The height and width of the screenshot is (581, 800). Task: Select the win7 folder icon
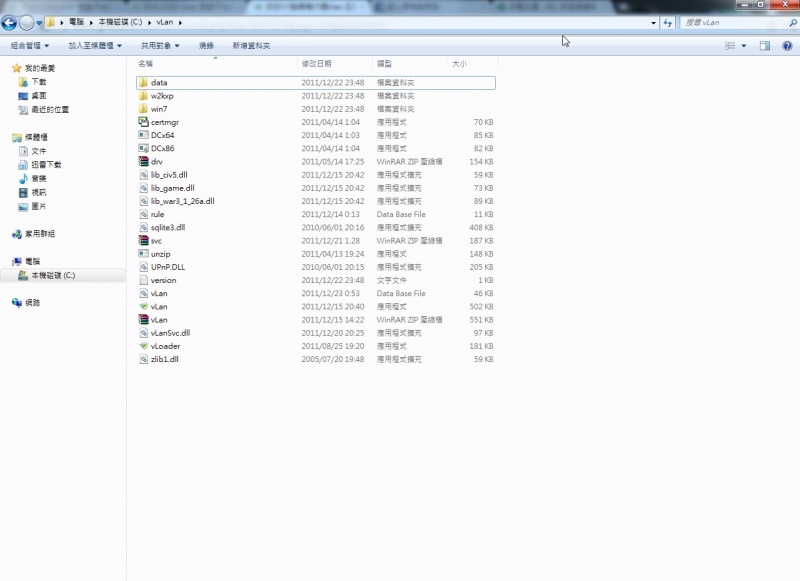pyautogui.click(x=143, y=109)
